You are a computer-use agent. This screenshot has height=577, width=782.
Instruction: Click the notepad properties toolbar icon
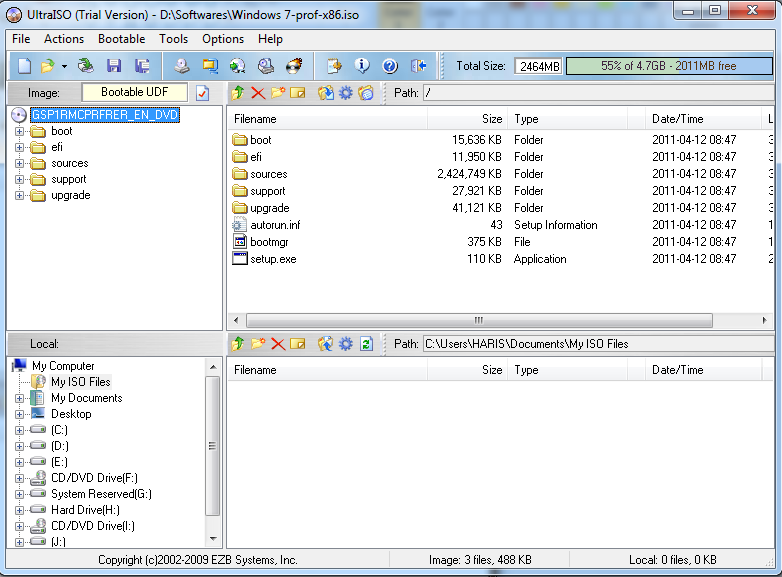pos(334,65)
